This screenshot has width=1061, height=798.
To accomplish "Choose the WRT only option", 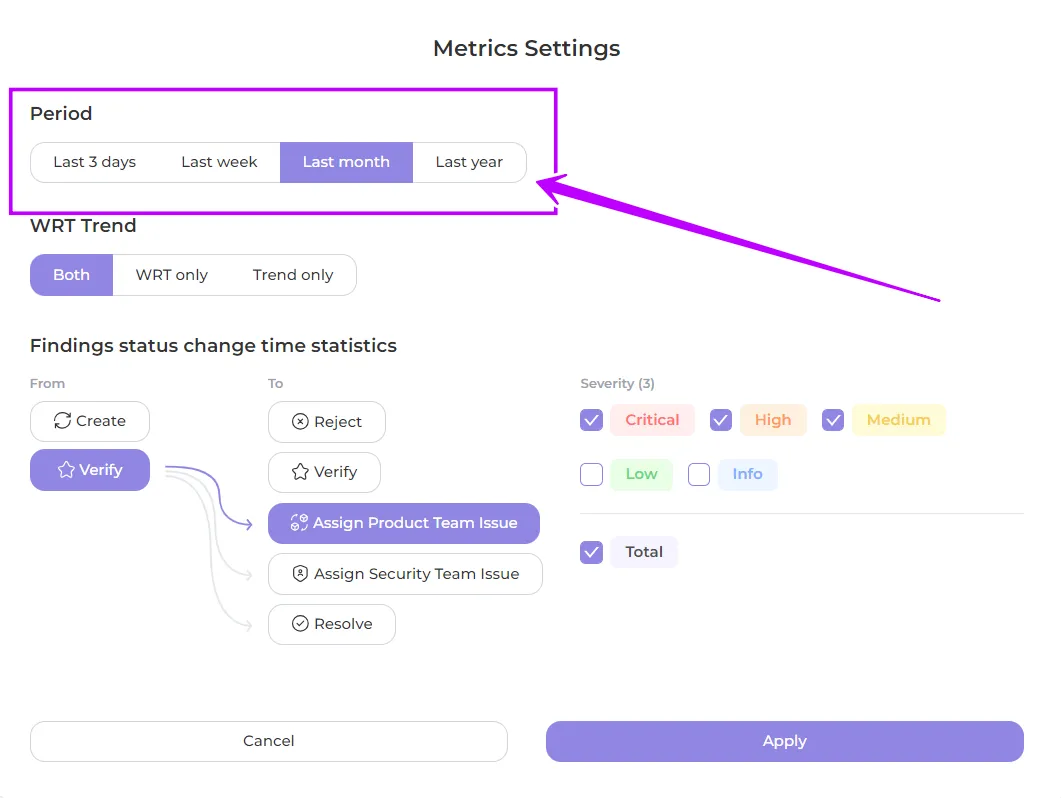I will pos(172,275).
